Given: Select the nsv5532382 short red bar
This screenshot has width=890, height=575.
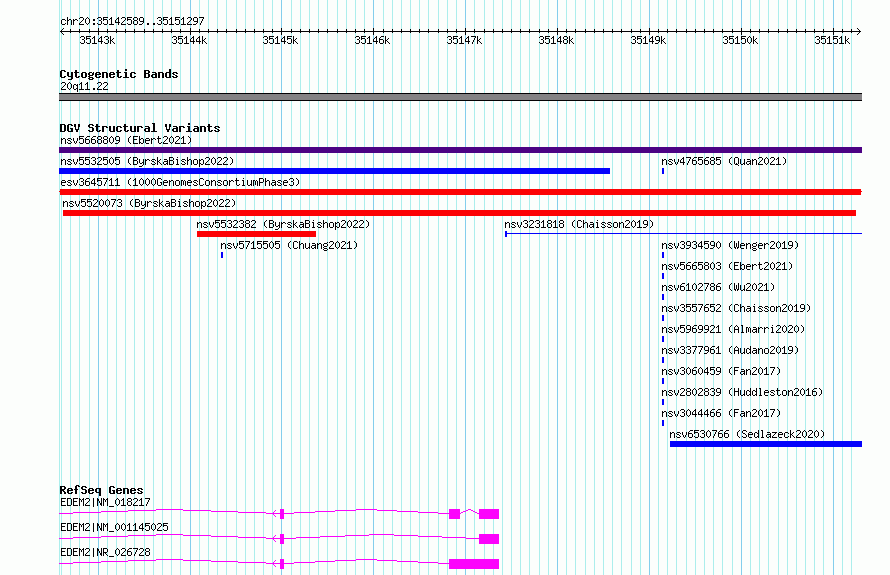Looking at the screenshot, I should pyautogui.click(x=257, y=234).
